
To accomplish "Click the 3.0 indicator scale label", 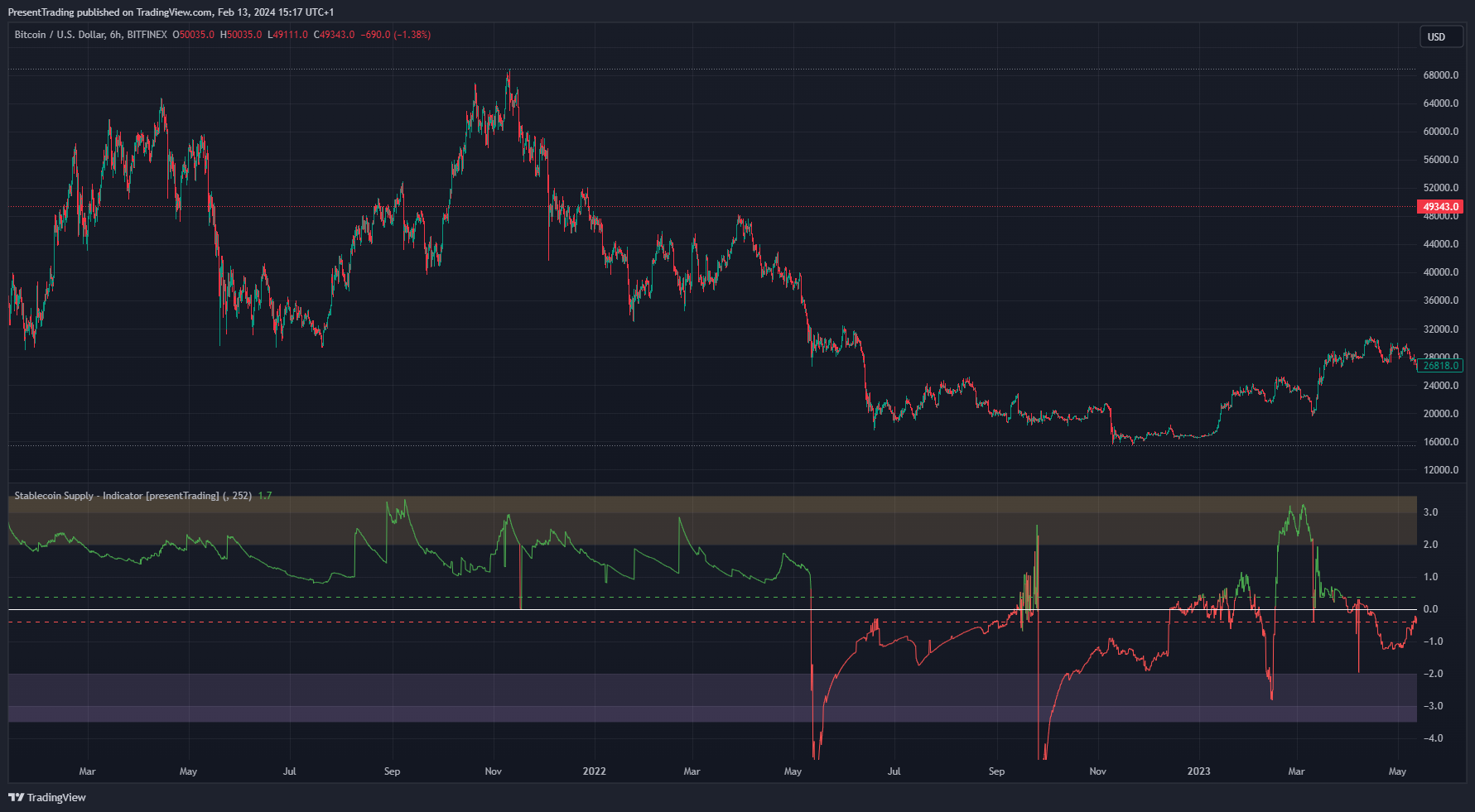I will pyautogui.click(x=1430, y=512).
